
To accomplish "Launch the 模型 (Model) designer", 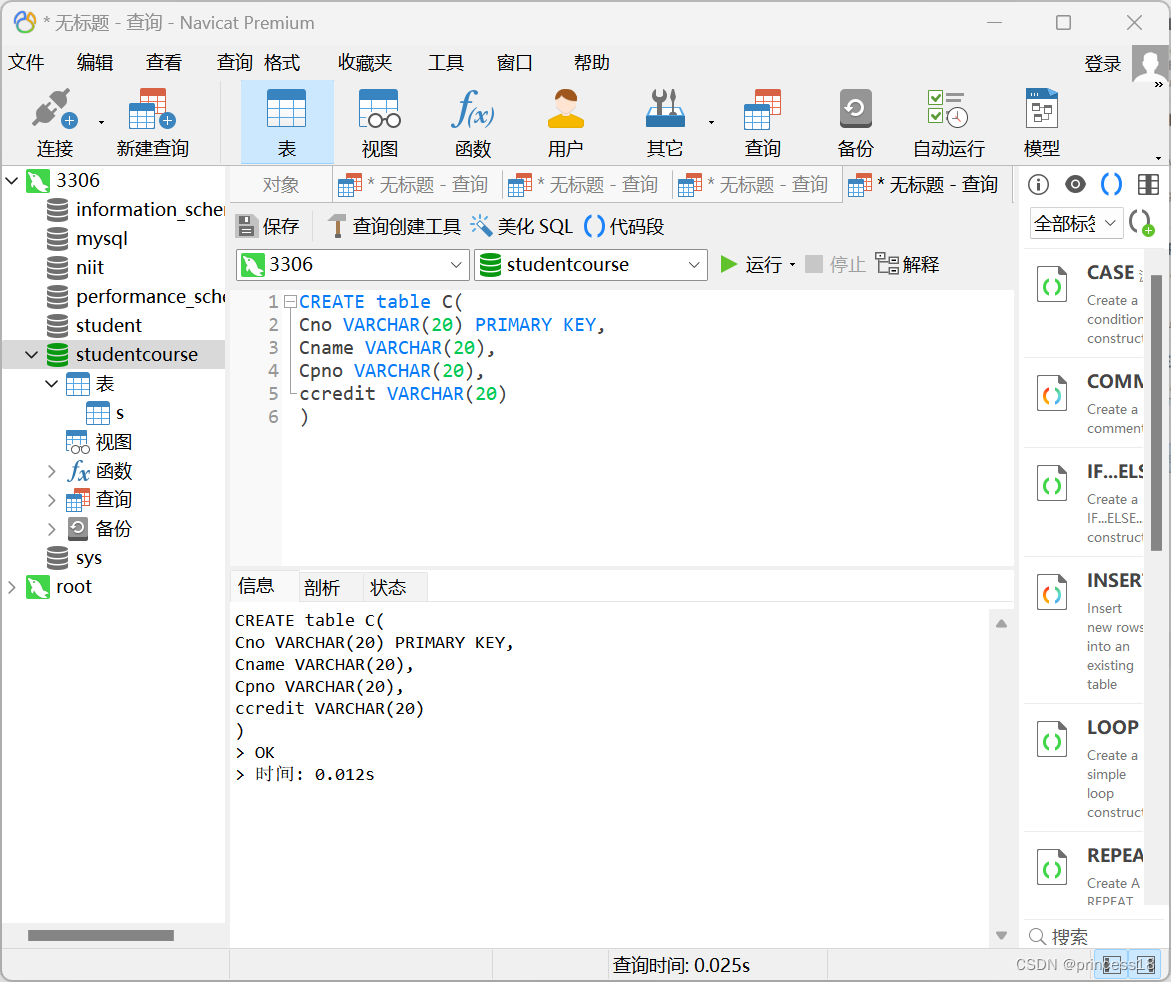I will pos(1041,120).
